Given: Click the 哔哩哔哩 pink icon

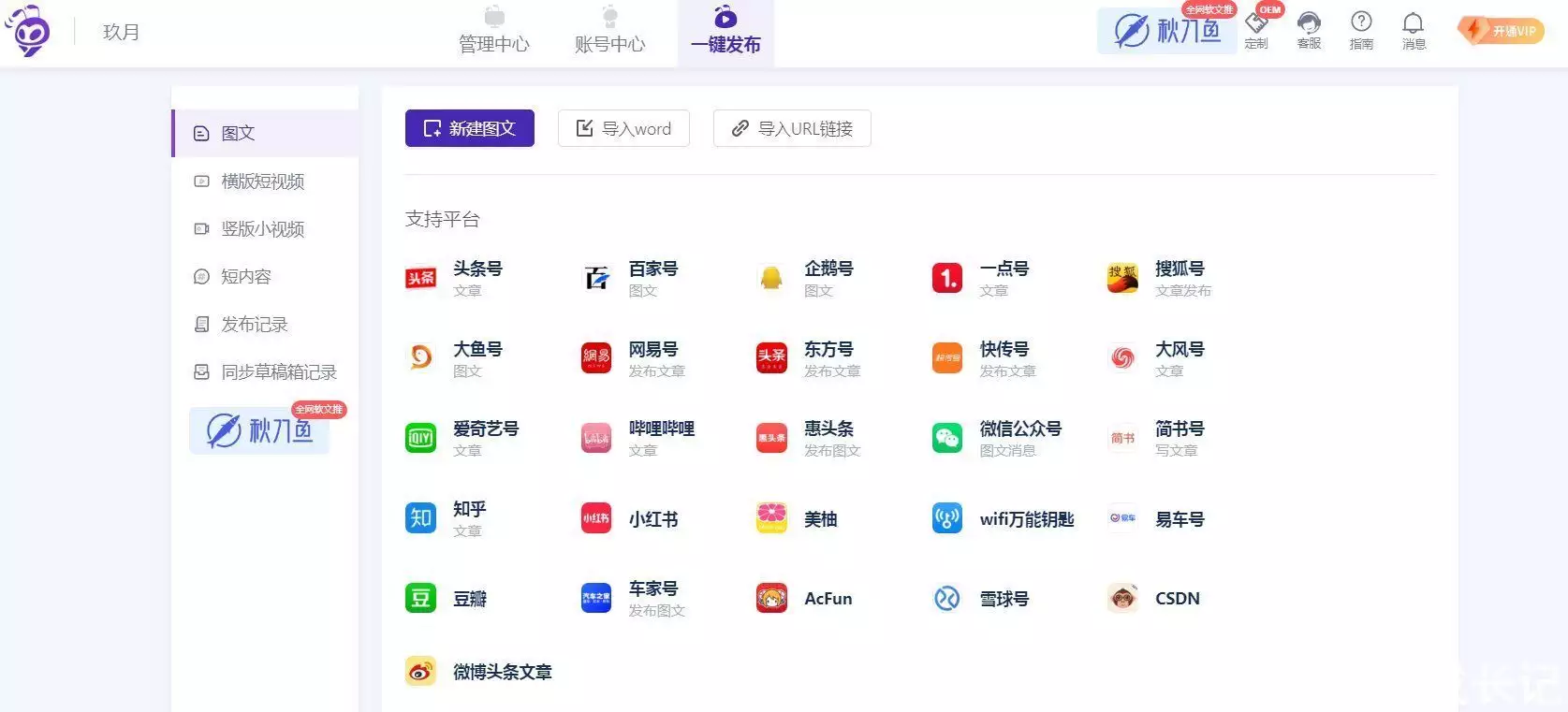Looking at the screenshot, I should point(596,438).
